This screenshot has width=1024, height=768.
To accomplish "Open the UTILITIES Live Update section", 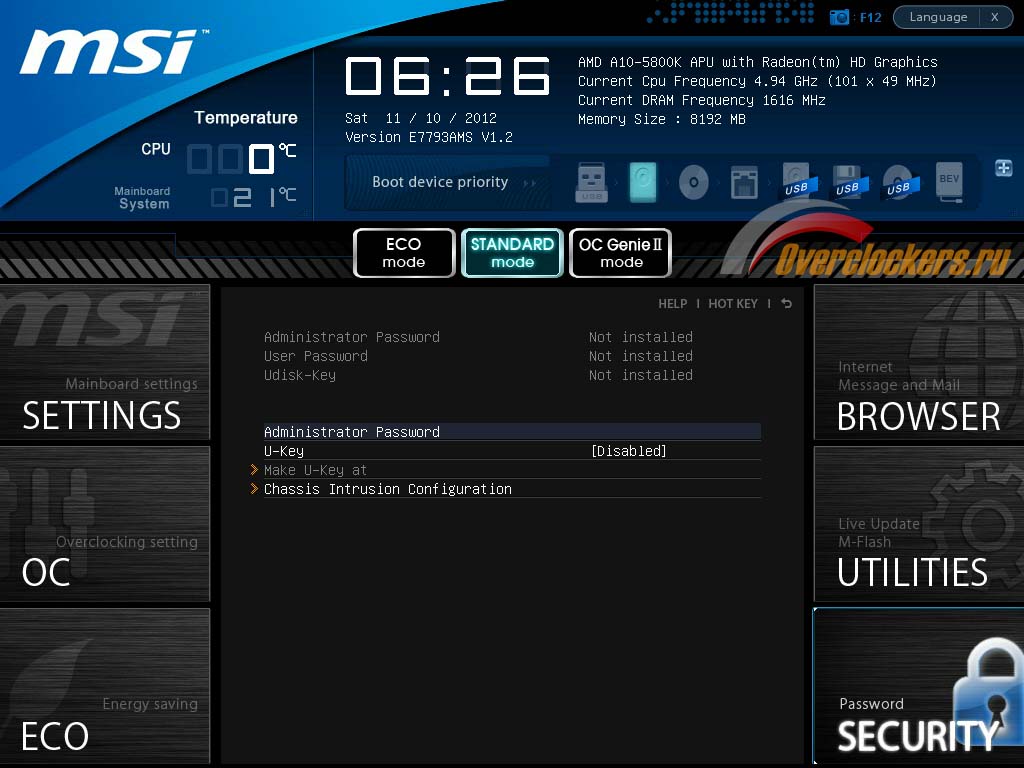I will pyautogui.click(x=919, y=524).
